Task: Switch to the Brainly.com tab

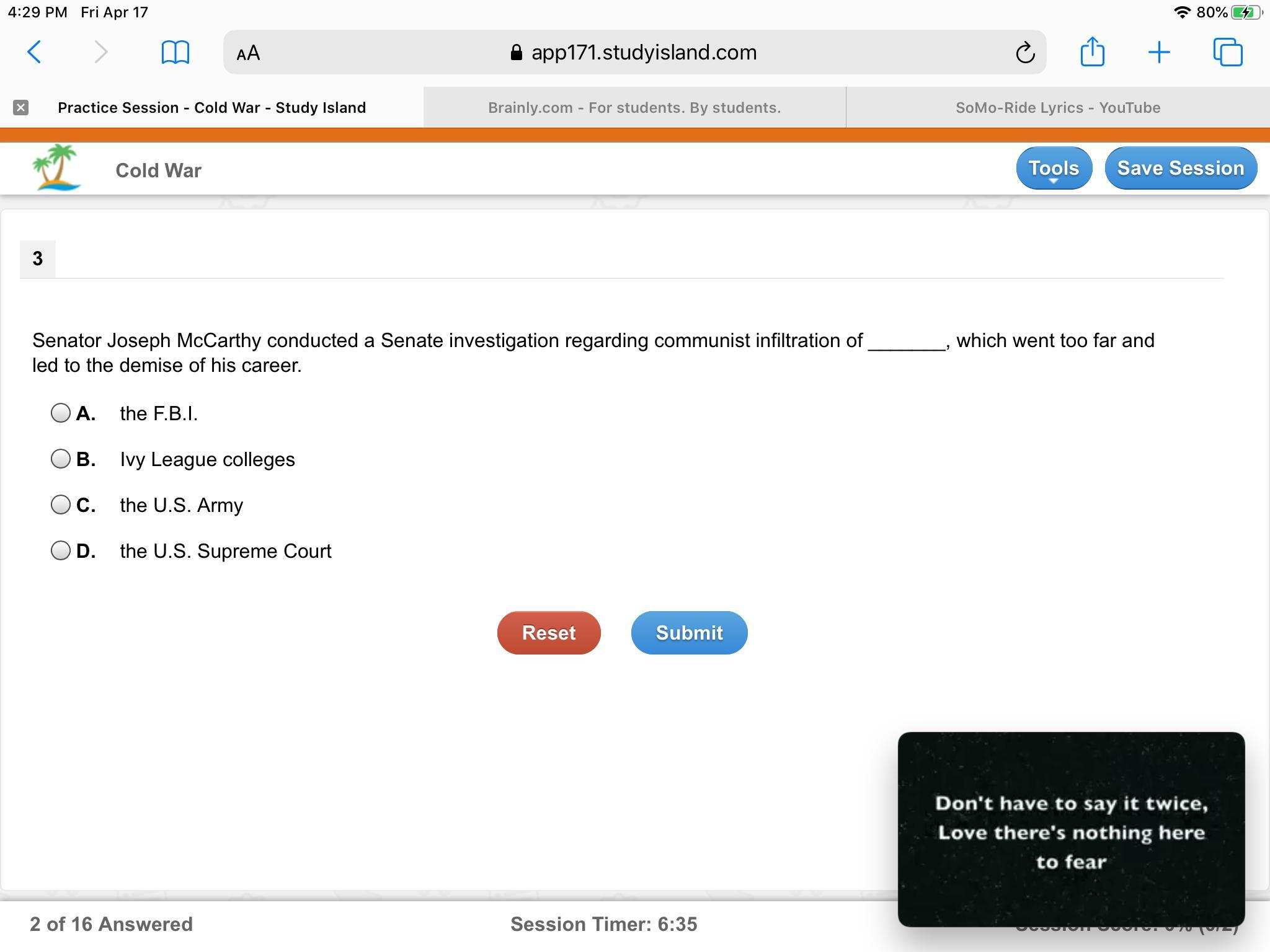Action: click(634, 108)
